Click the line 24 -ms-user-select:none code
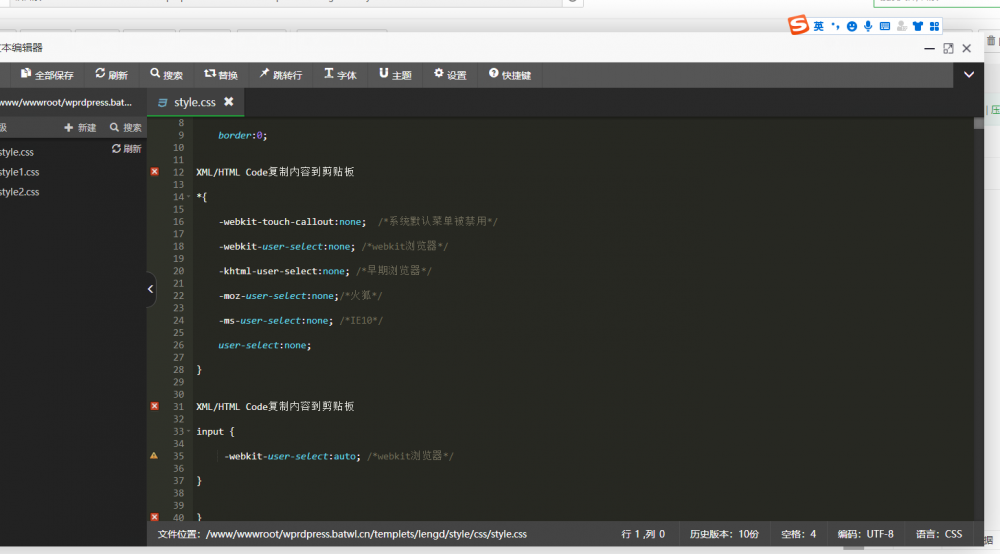Viewport: 1000px width, 554px height. 276,321
